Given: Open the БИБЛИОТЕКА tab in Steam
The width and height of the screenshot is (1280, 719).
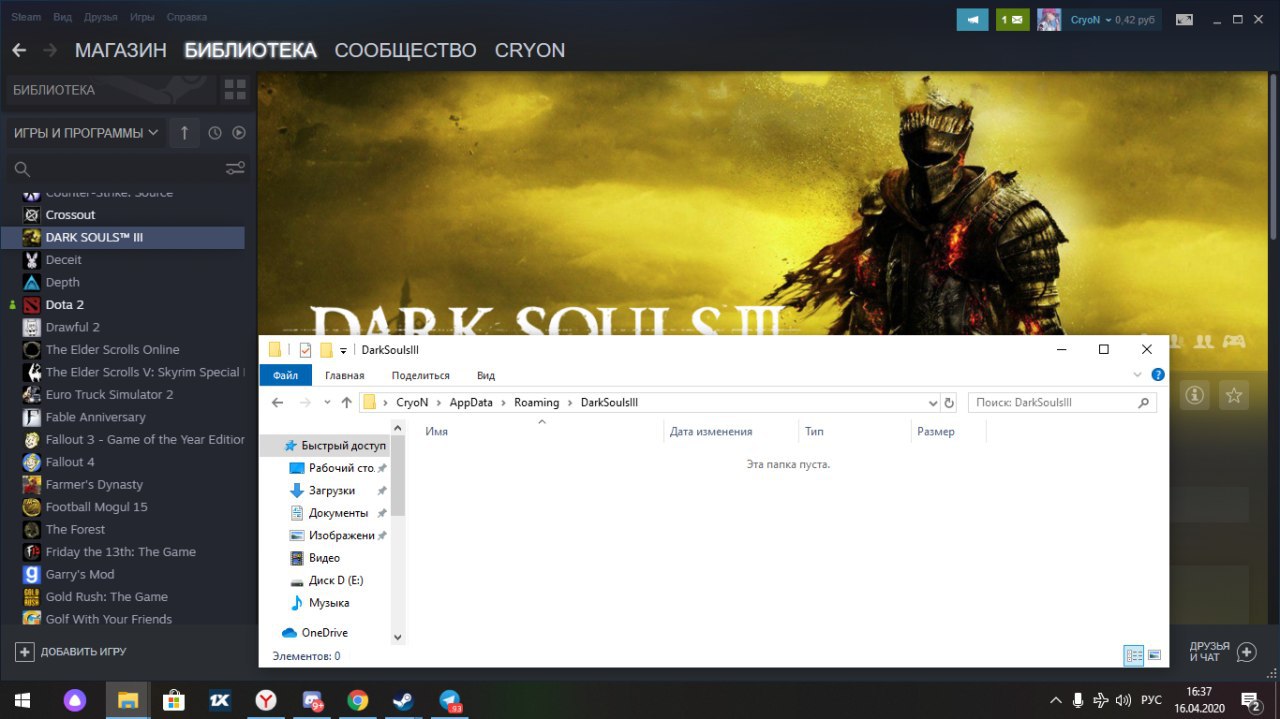Looking at the screenshot, I should [250, 50].
